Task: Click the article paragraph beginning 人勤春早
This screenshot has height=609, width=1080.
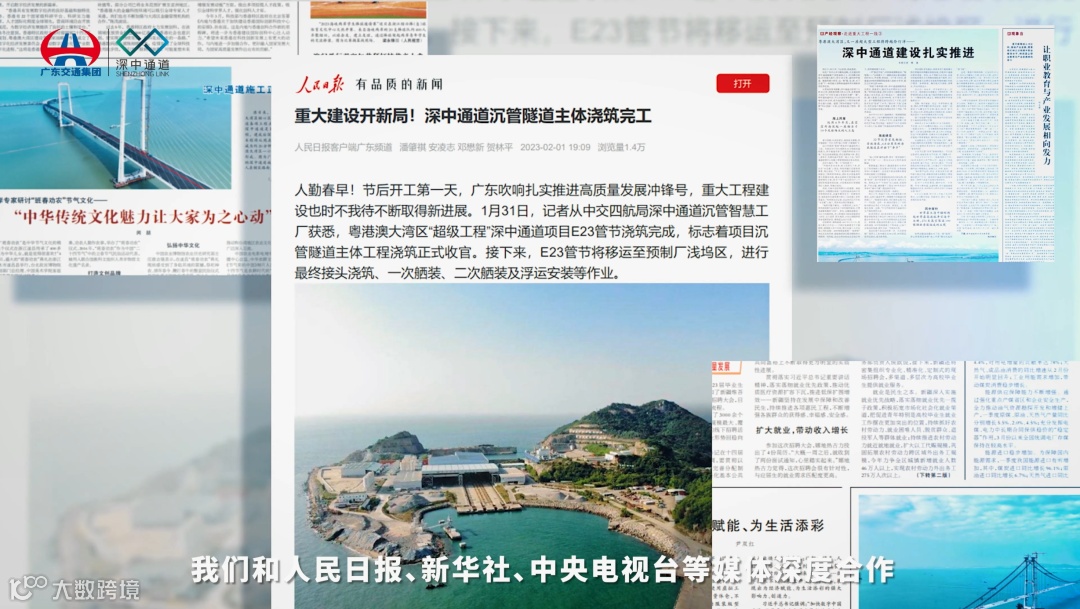Action: (532, 231)
